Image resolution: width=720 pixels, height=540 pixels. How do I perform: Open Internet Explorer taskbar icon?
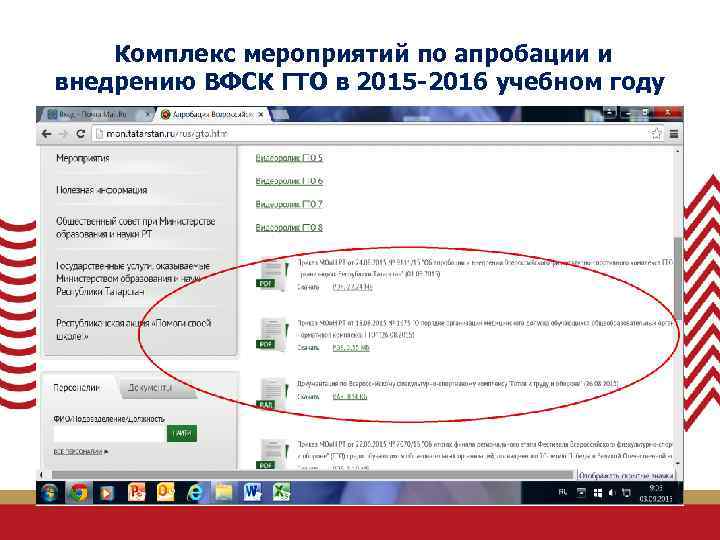pyautogui.click(x=195, y=493)
